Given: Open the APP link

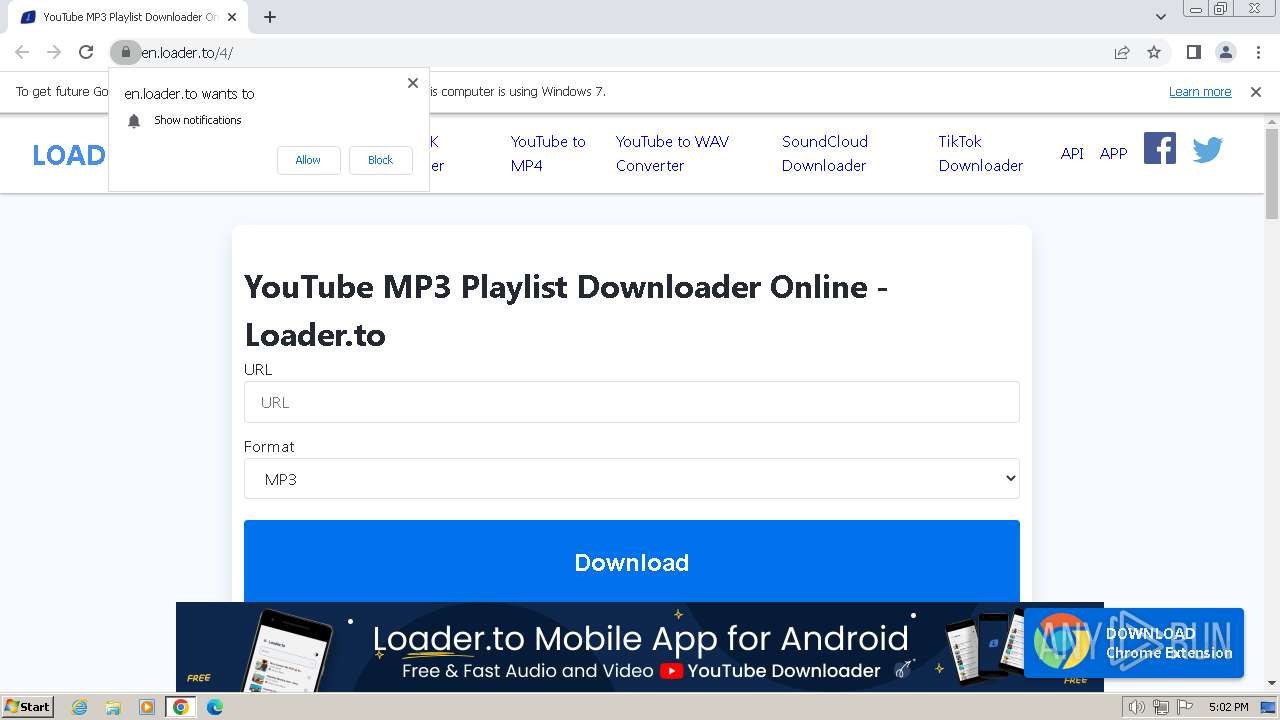Looking at the screenshot, I should click(x=1113, y=154).
